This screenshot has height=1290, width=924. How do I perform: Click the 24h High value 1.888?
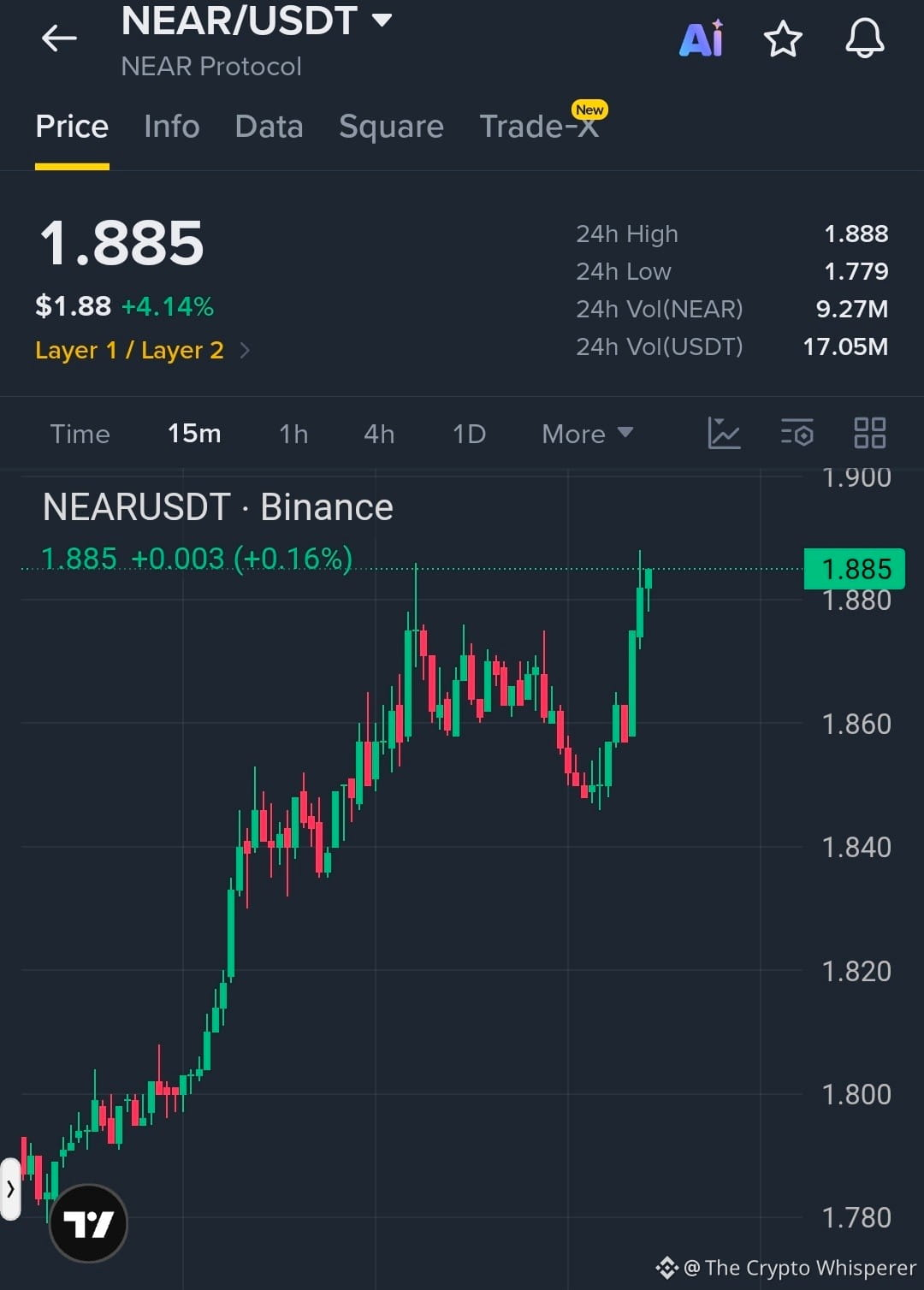tap(856, 234)
